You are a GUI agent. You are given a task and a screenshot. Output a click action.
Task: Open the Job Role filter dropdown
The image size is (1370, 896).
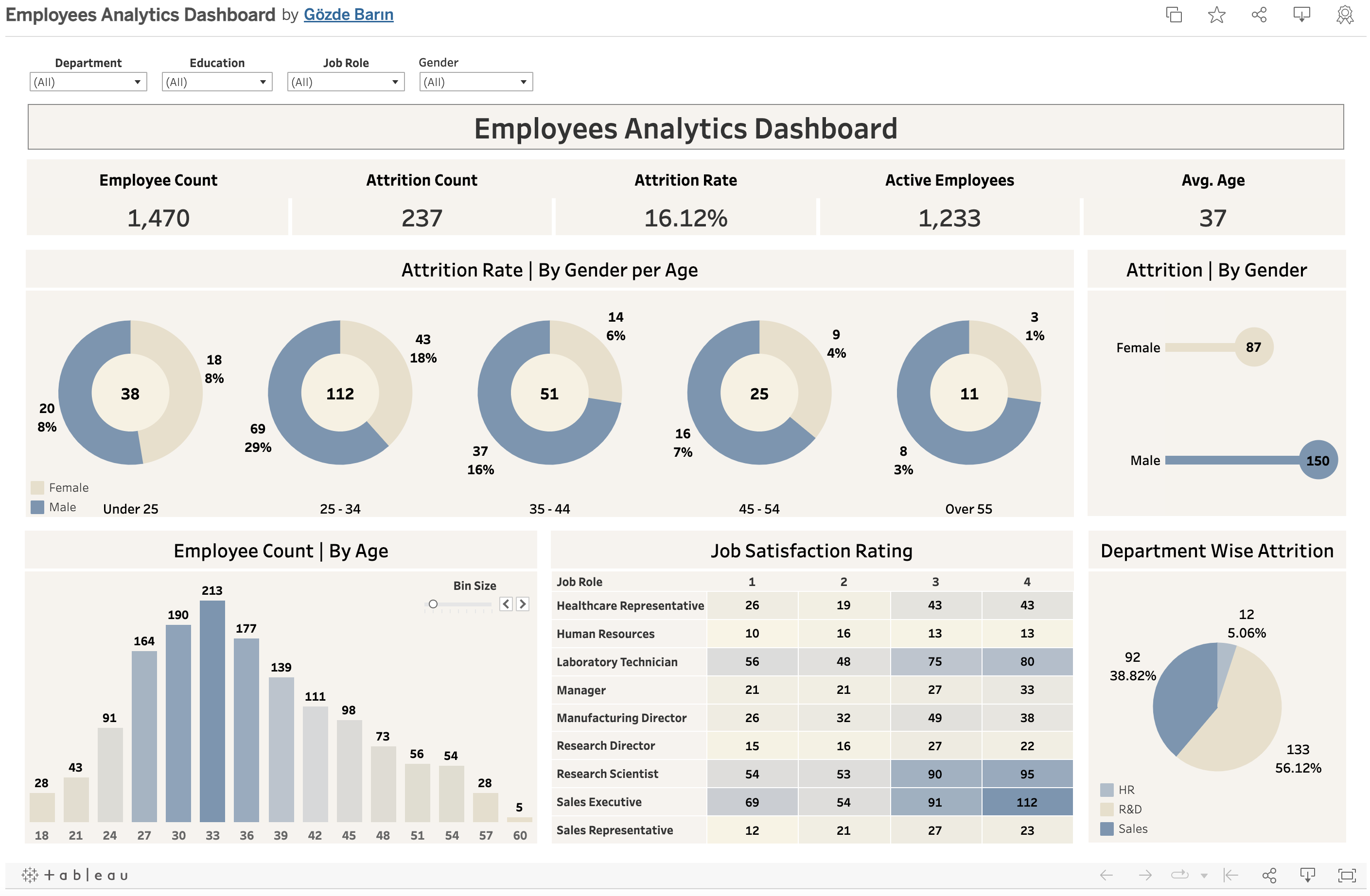pos(346,82)
